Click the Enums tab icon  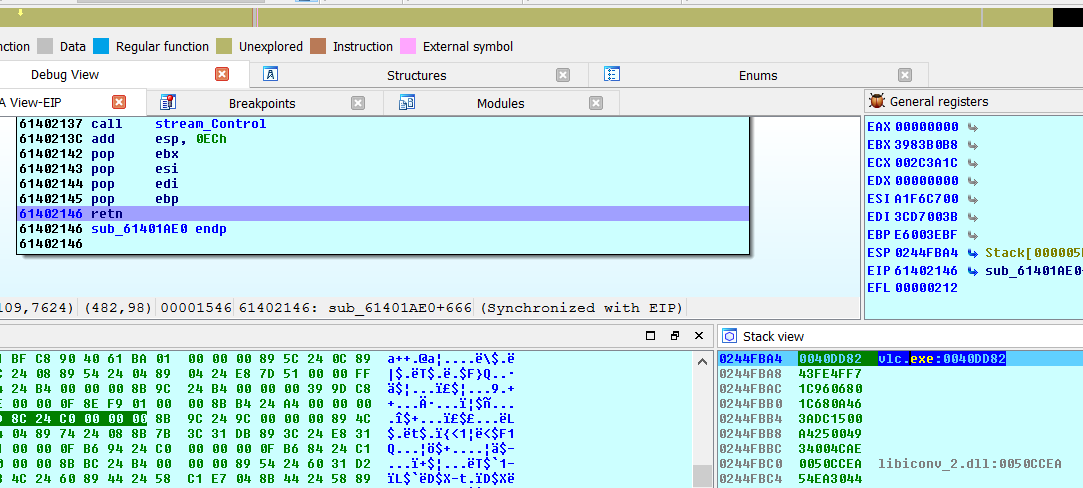(x=612, y=75)
